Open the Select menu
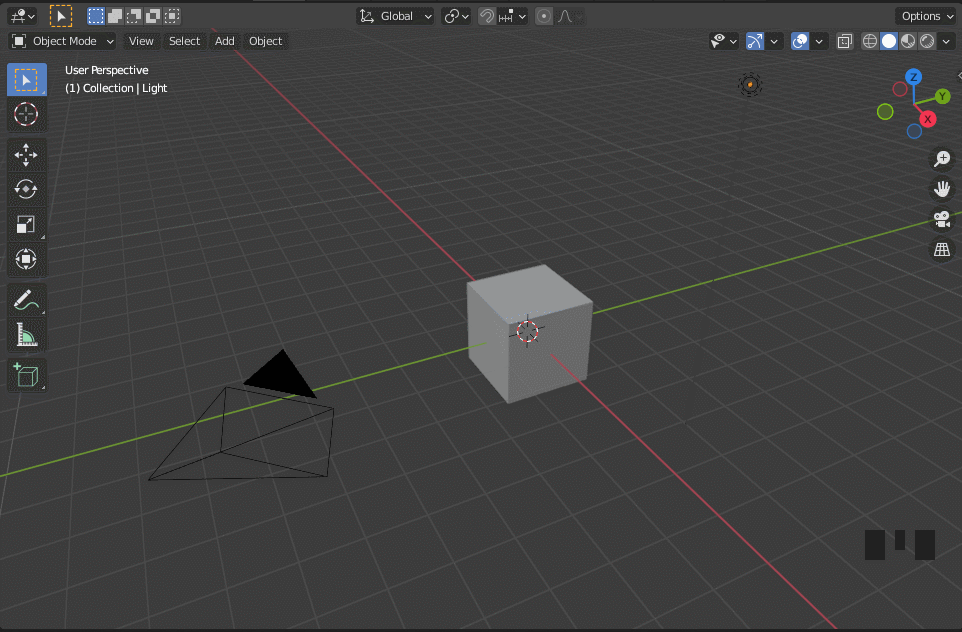This screenshot has height=632, width=962. [x=184, y=41]
